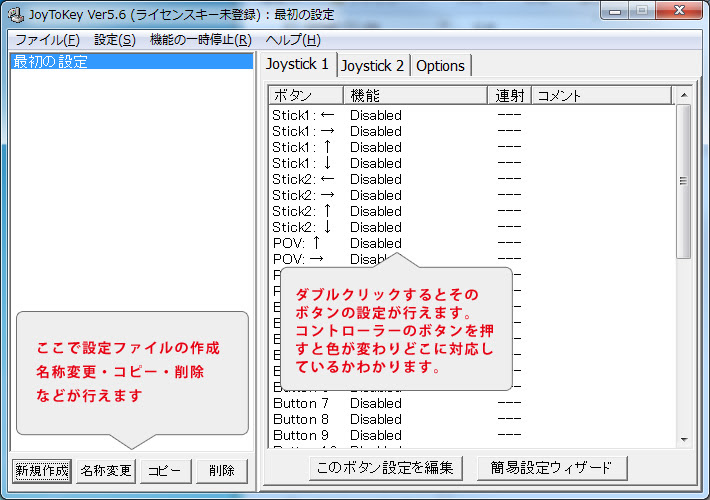Select the Stick1 left arrow row
The image size is (710, 500).
471,115
